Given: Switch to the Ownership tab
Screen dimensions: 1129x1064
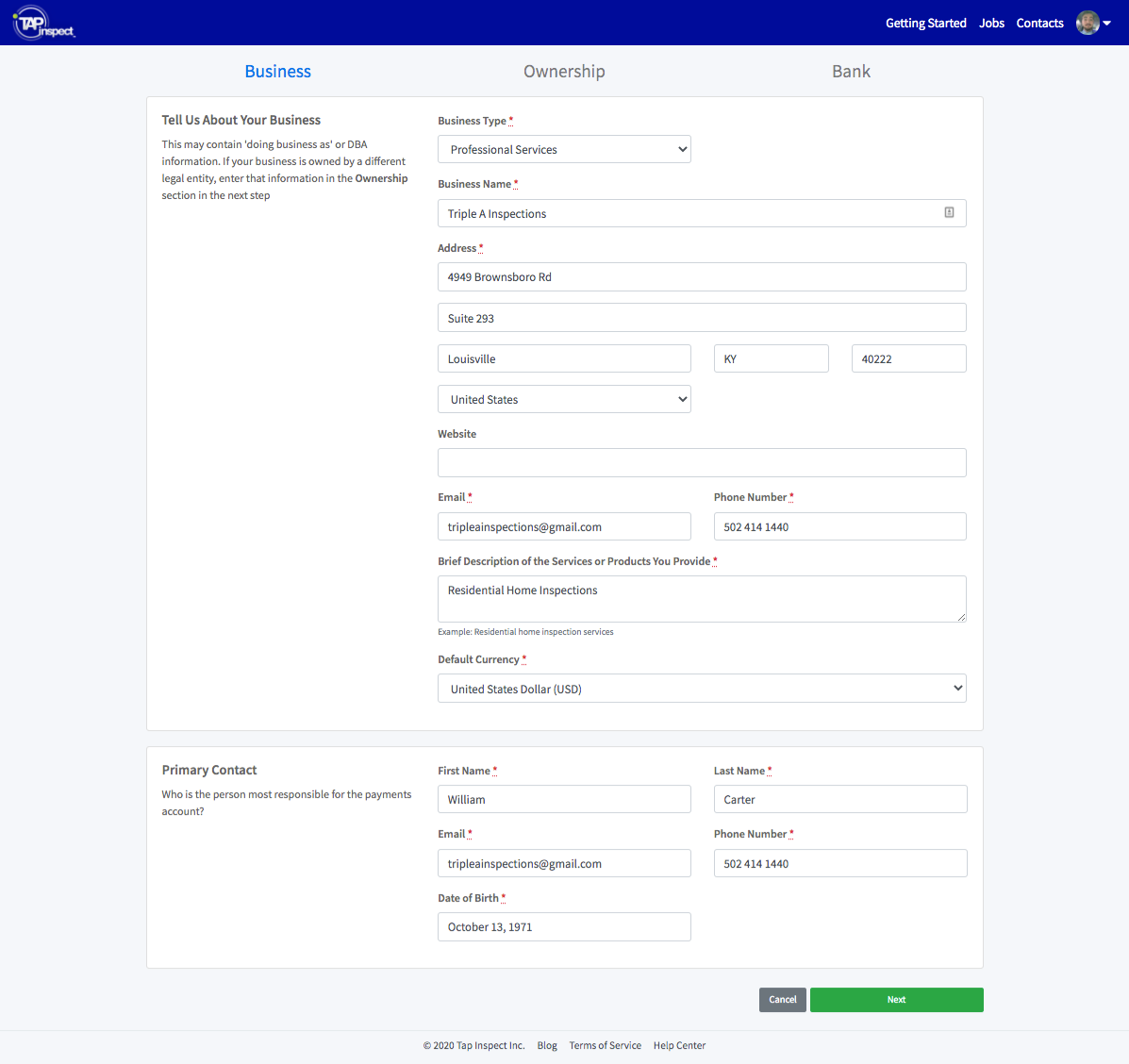Looking at the screenshot, I should point(564,72).
